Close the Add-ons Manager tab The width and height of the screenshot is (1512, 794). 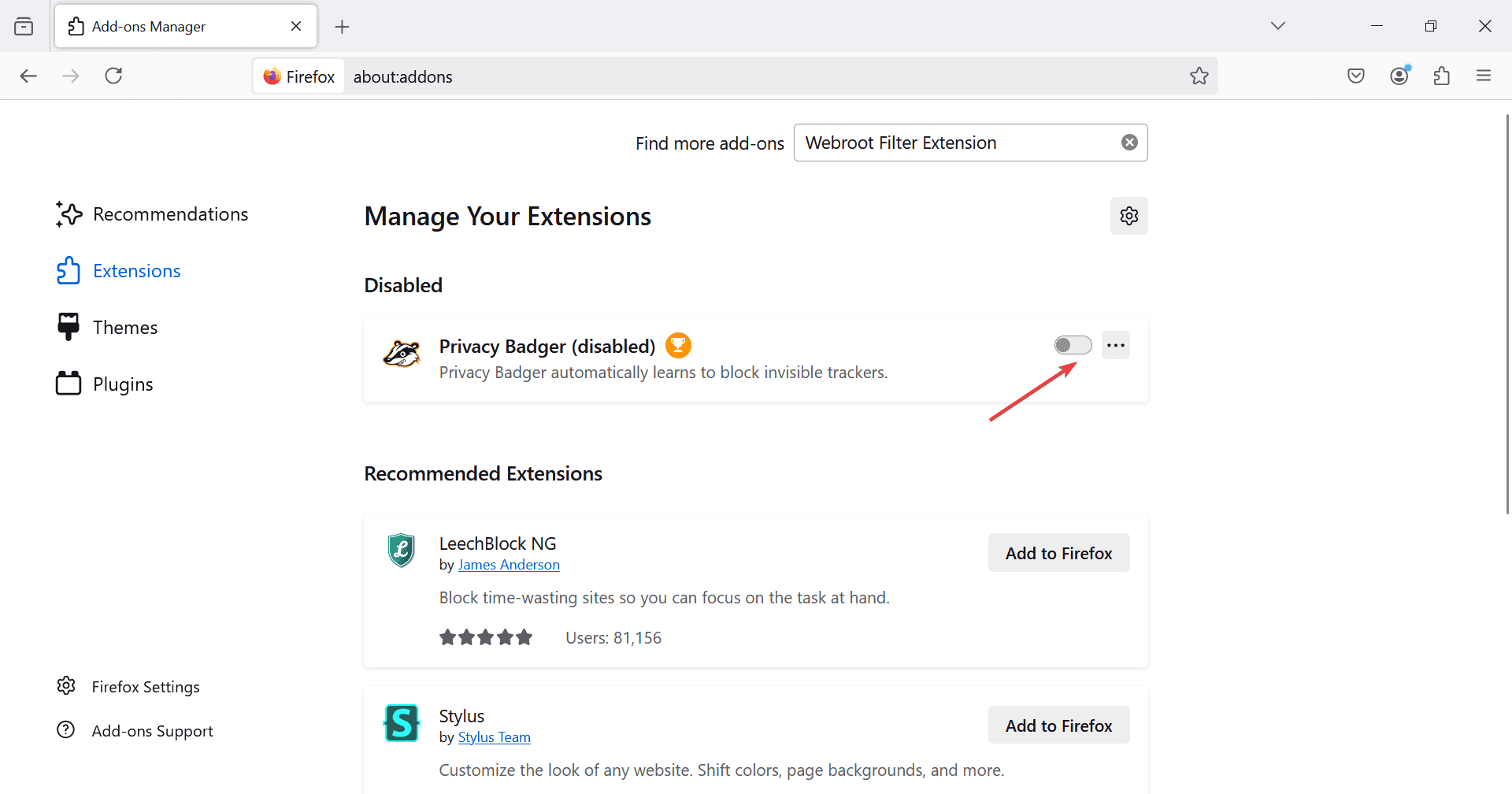296,26
